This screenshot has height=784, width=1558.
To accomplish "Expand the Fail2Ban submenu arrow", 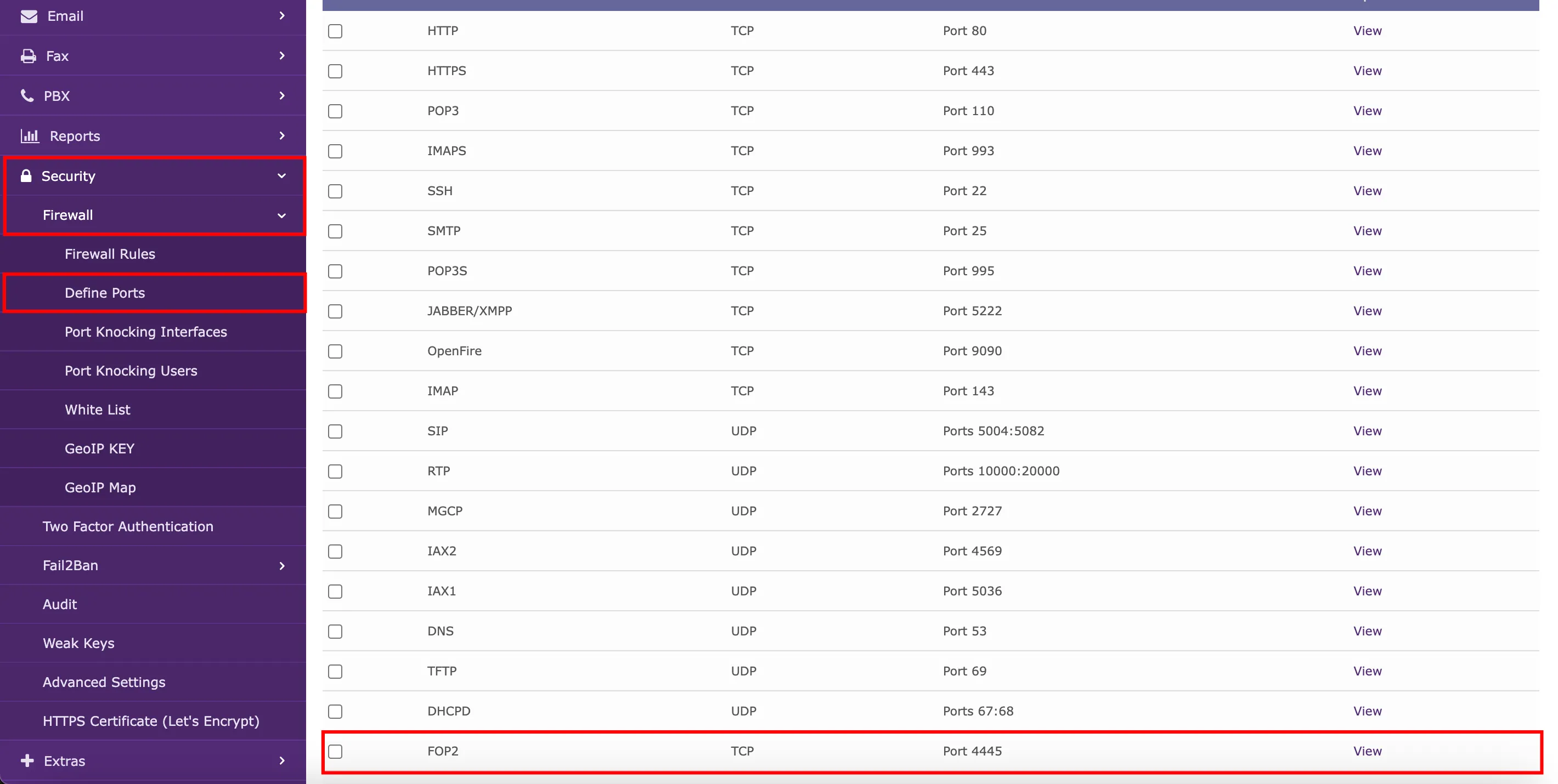I will (282, 566).
